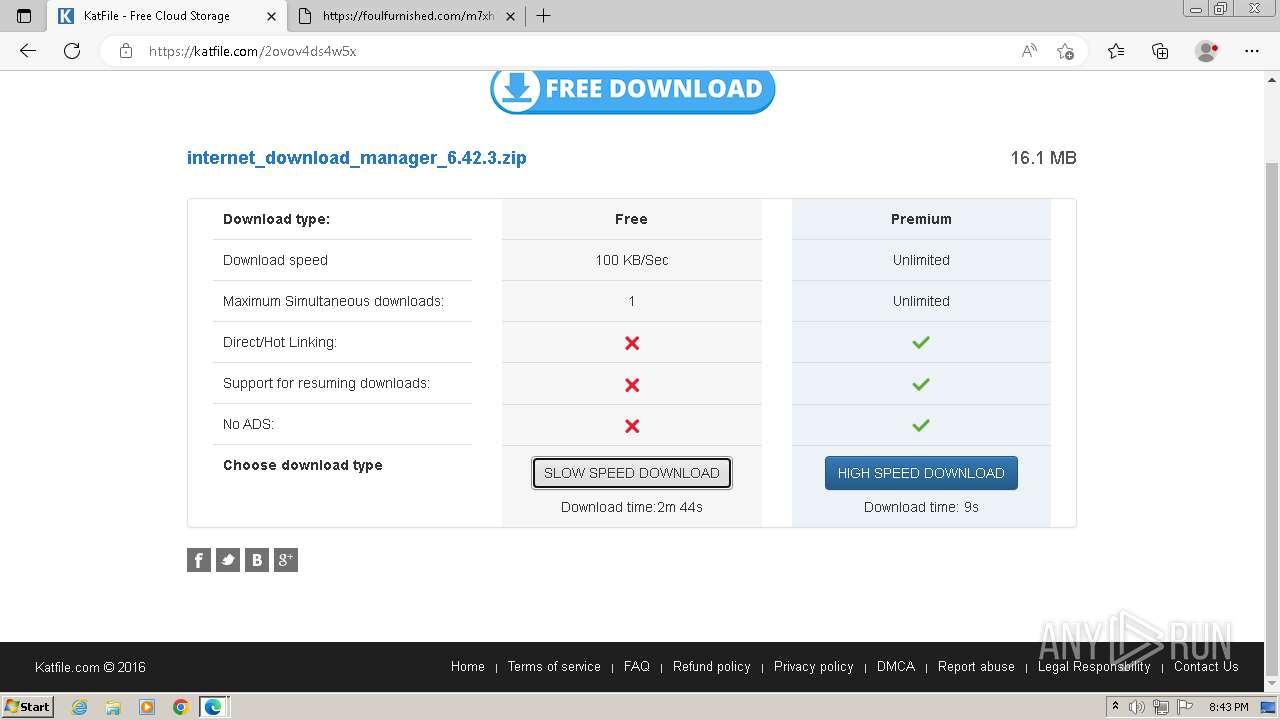
Task: Click the 'Download time: 9s' text
Action: pos(921,507)
